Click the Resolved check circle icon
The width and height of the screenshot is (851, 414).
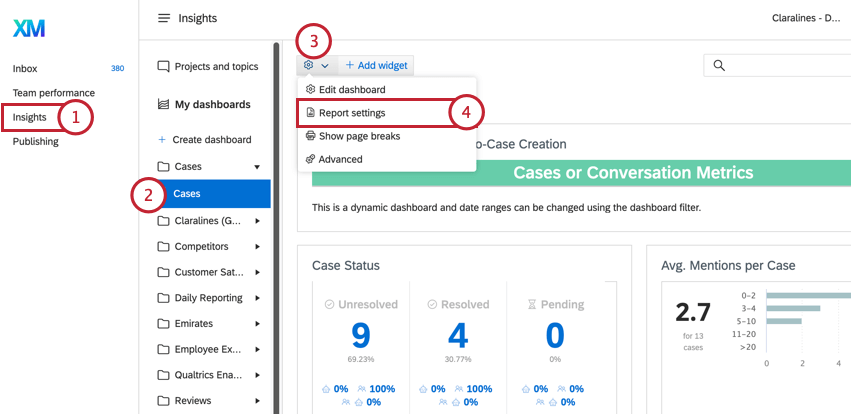point(432,305)
